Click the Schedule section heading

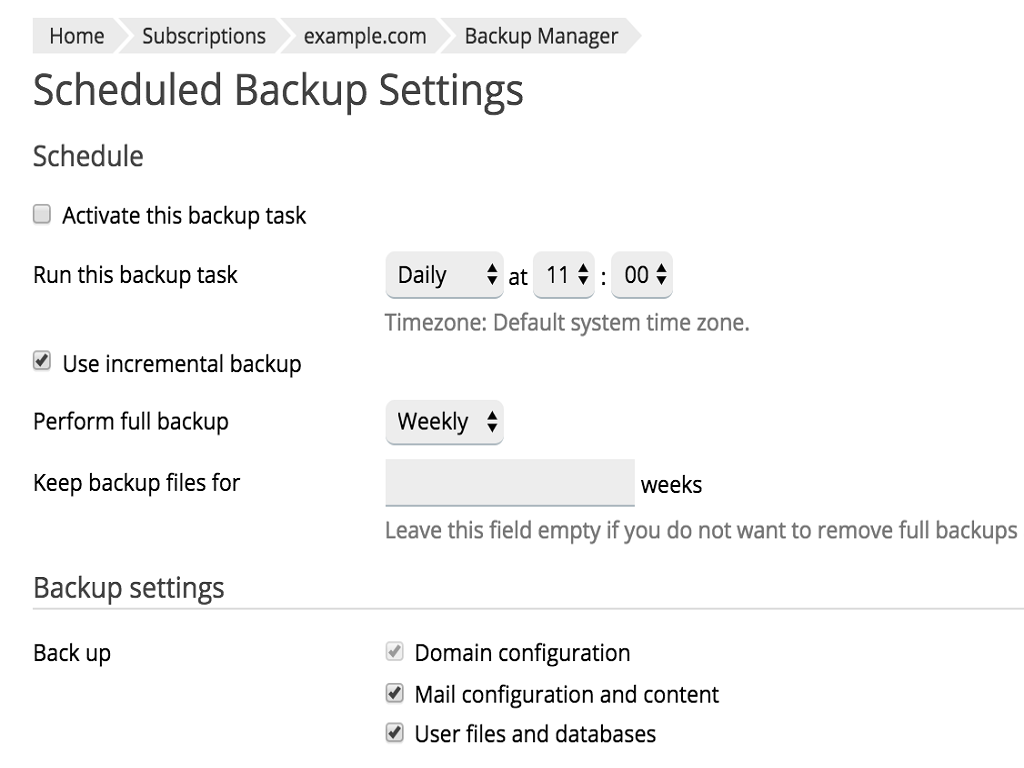tap(88, 156)
